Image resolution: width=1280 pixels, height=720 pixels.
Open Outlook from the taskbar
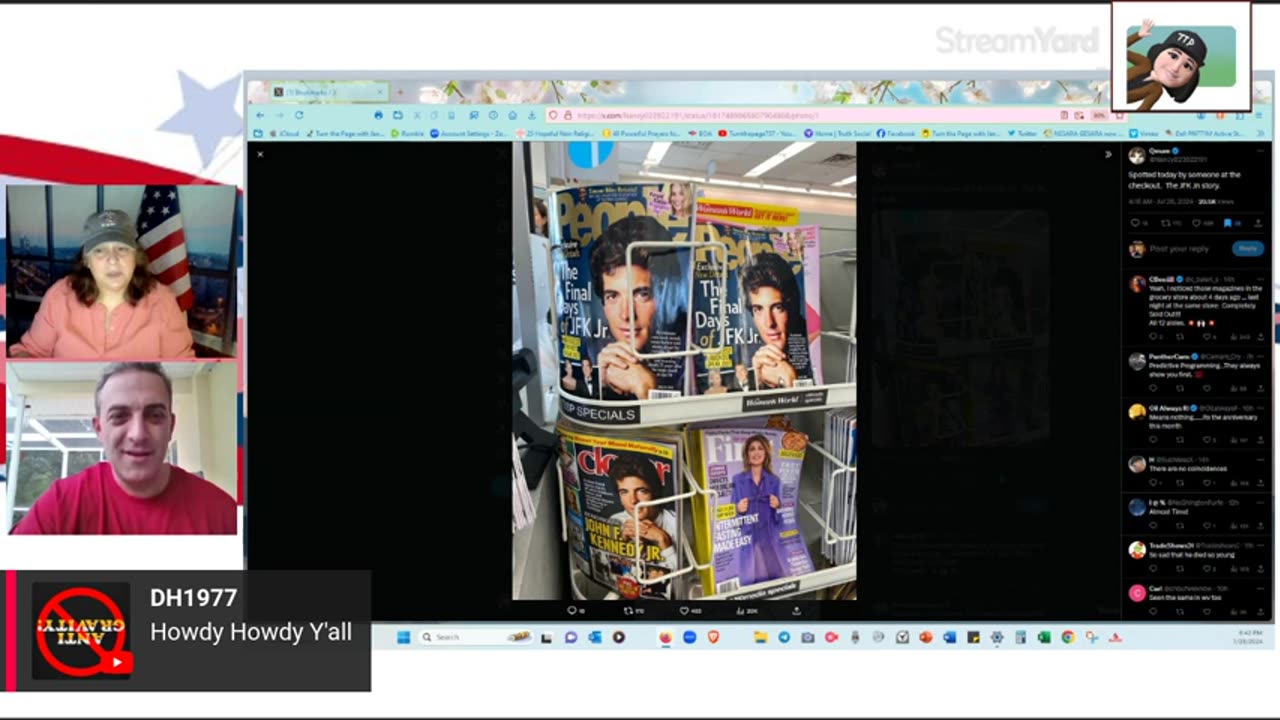[595, 637]
